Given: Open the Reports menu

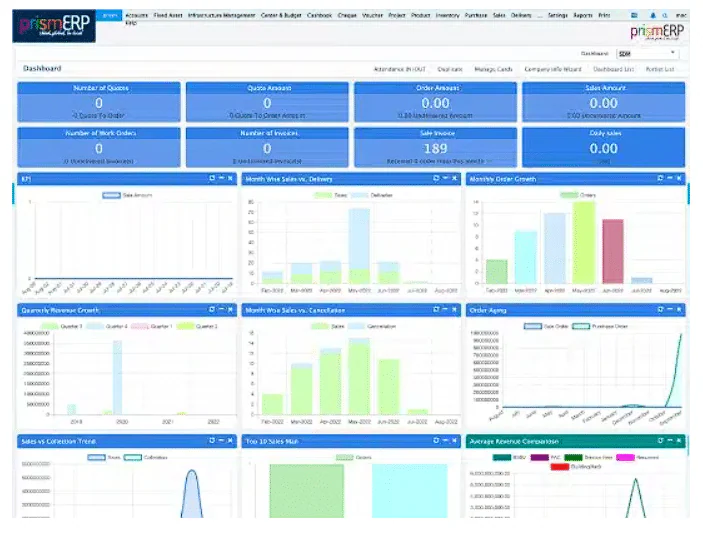Looking at the screenshot, I should tap(583, 15).
